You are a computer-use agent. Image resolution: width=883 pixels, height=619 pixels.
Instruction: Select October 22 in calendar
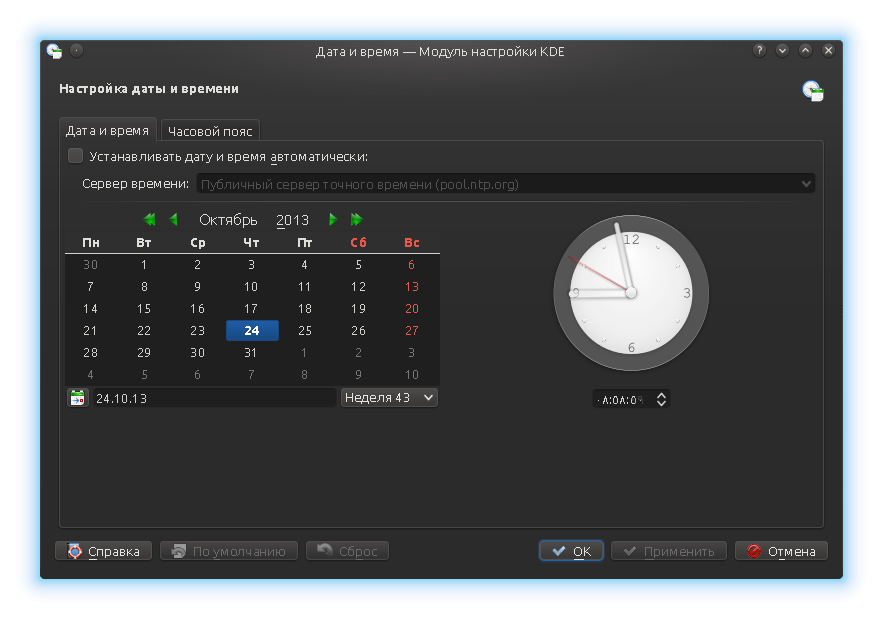pyautogui.click(x=144, y=331)
